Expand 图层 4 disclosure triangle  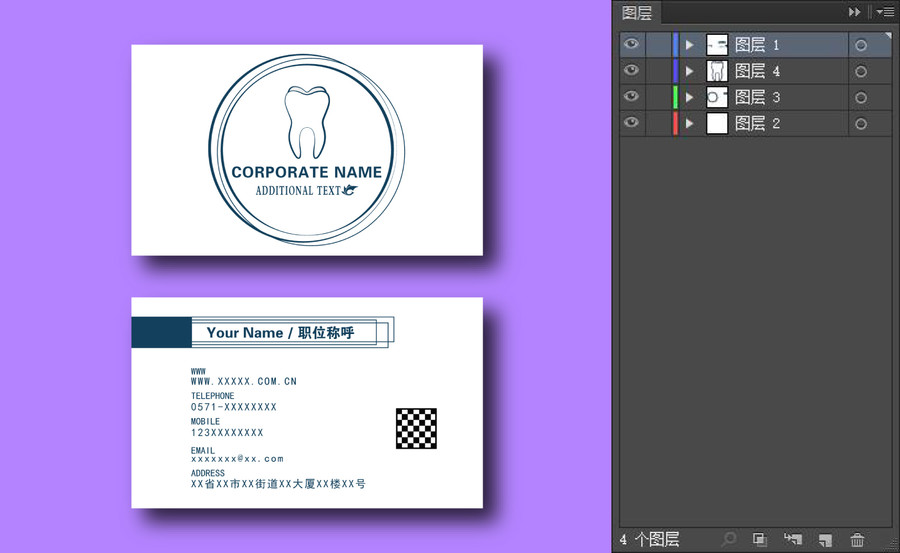690,71
